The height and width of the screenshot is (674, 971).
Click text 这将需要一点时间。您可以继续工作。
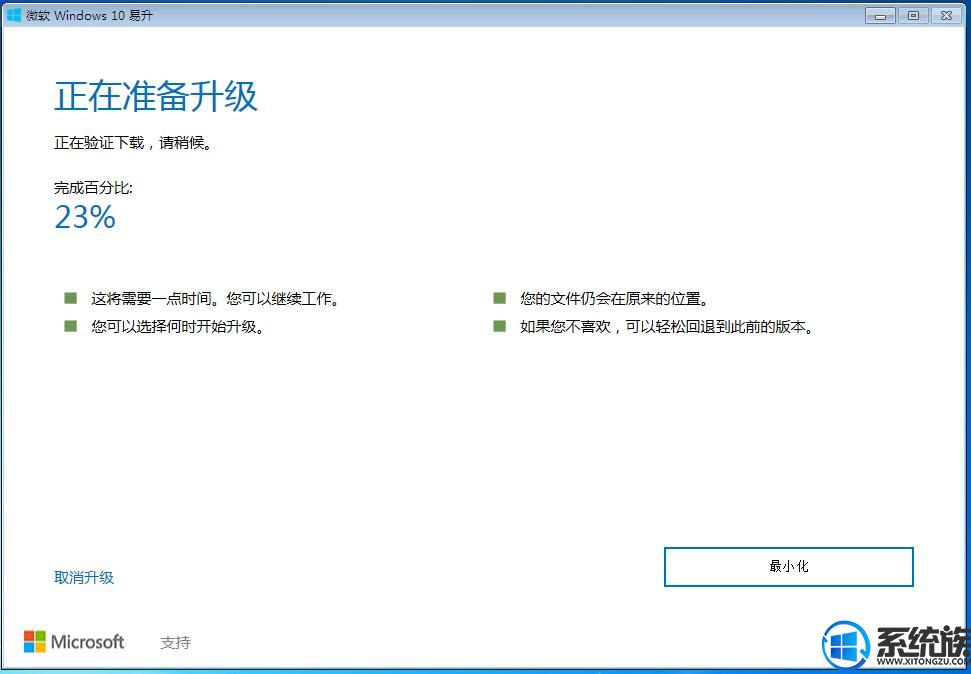click(216, 299)
